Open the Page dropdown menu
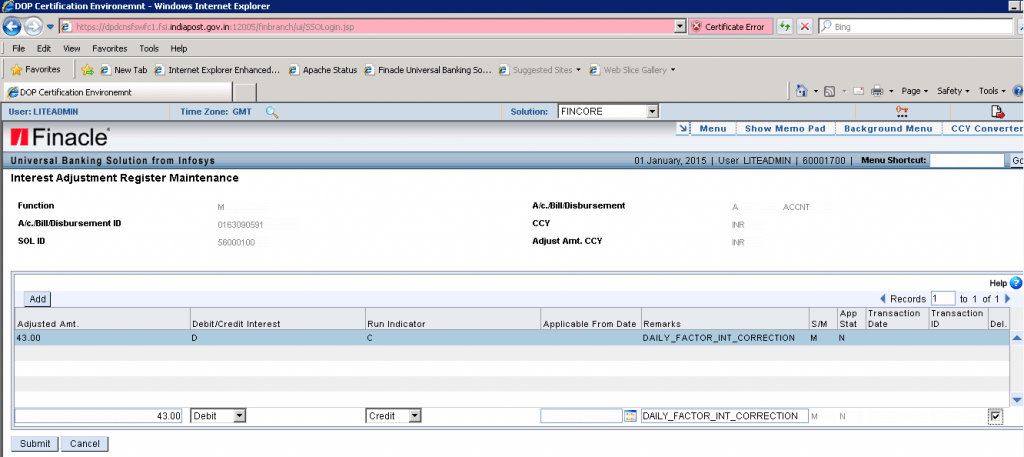This screenshot has height=457, width=1024. (x=915, y=91)
